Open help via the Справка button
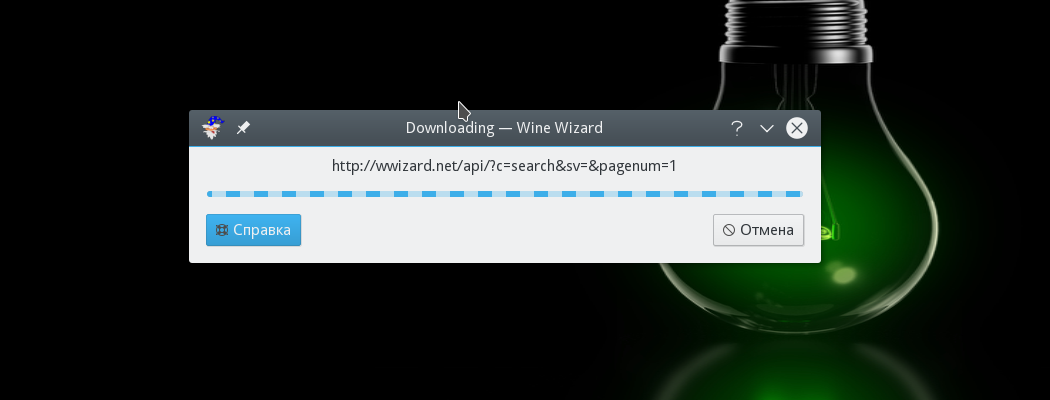Image resolution: width=1050 pixels, height=400 pixels. pos(253,230)
